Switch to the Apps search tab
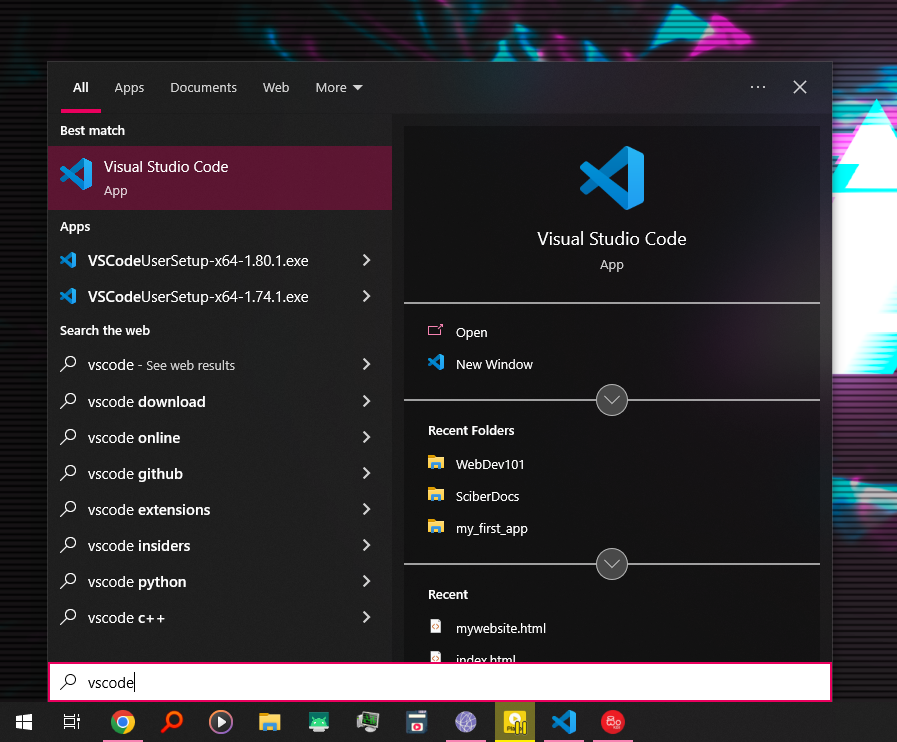This screenshot has width=897, height=742. 129,88
